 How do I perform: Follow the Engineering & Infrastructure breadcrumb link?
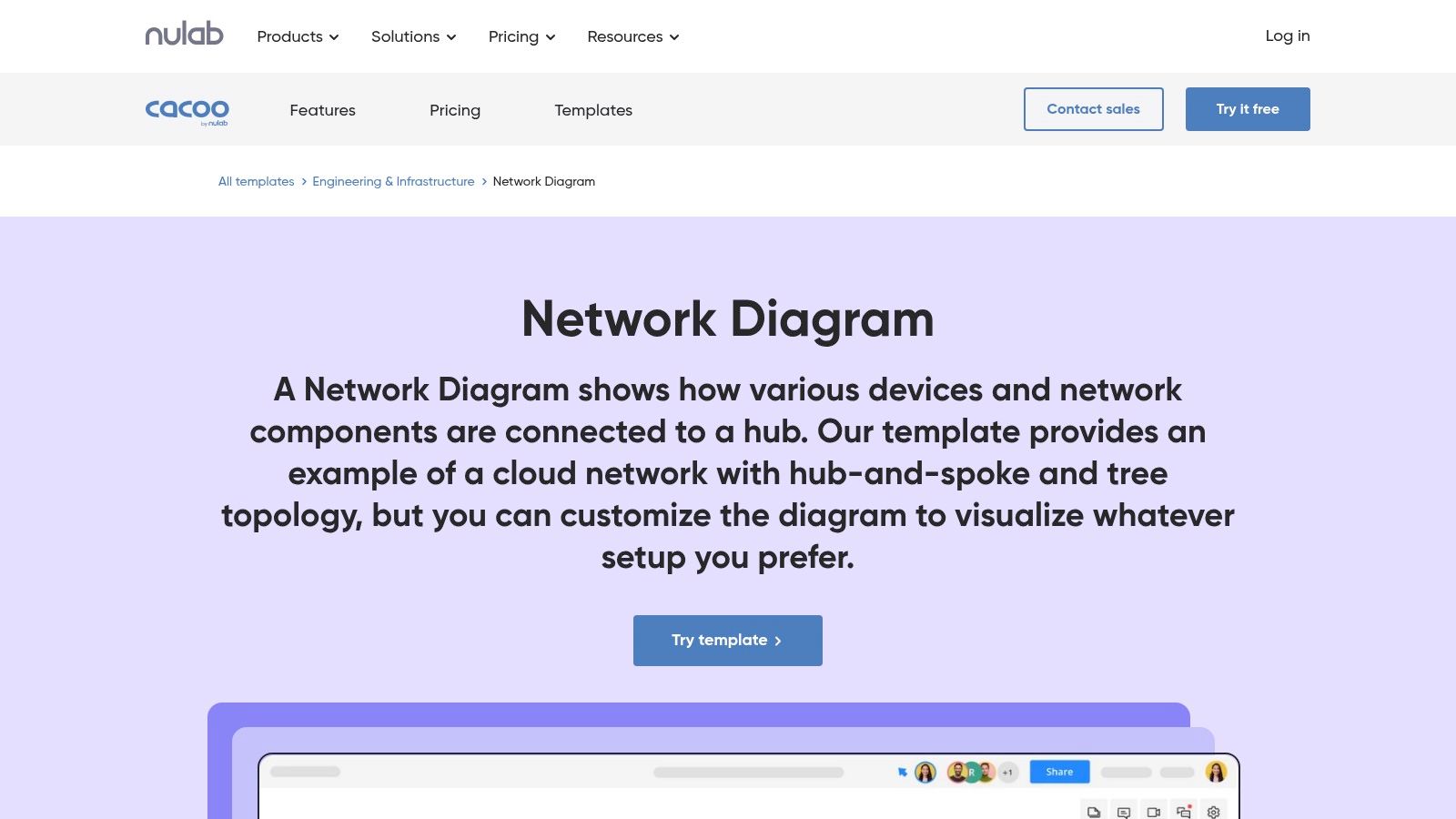pos(393,182)
